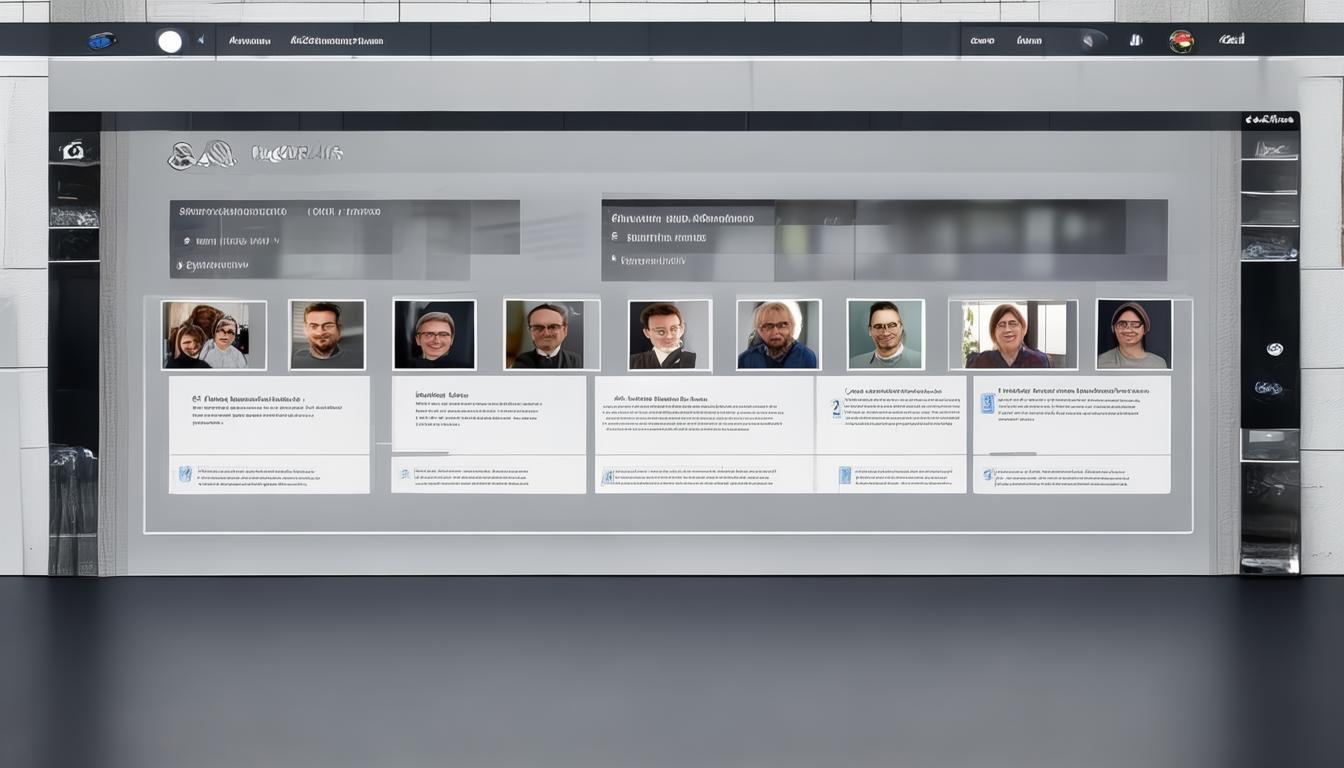
Task: Click the round red icon in the top bar
Action: tap(1181, 41)
